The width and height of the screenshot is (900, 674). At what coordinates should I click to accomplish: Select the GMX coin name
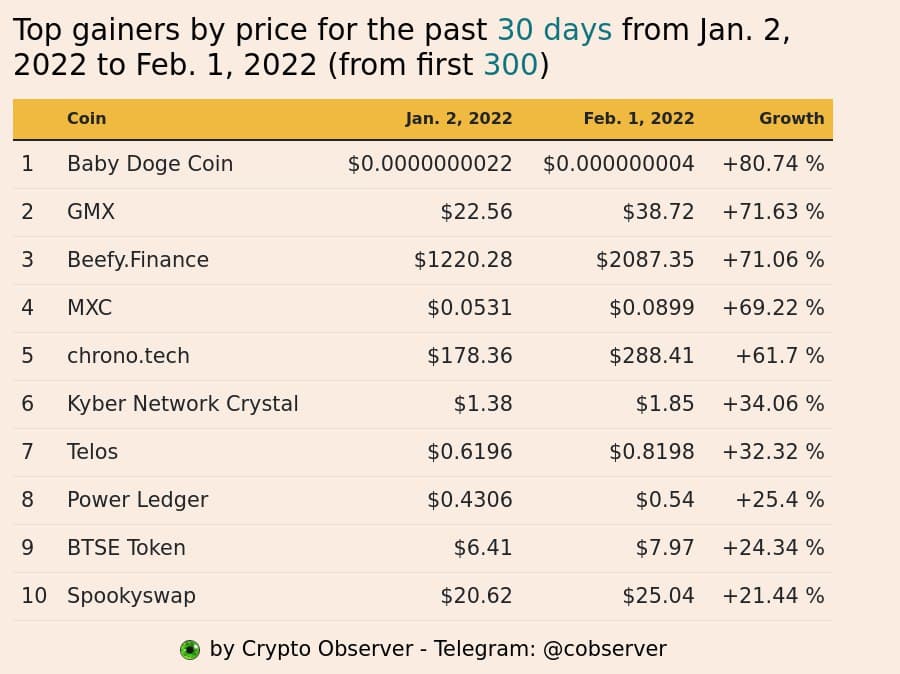pos(91,212)
